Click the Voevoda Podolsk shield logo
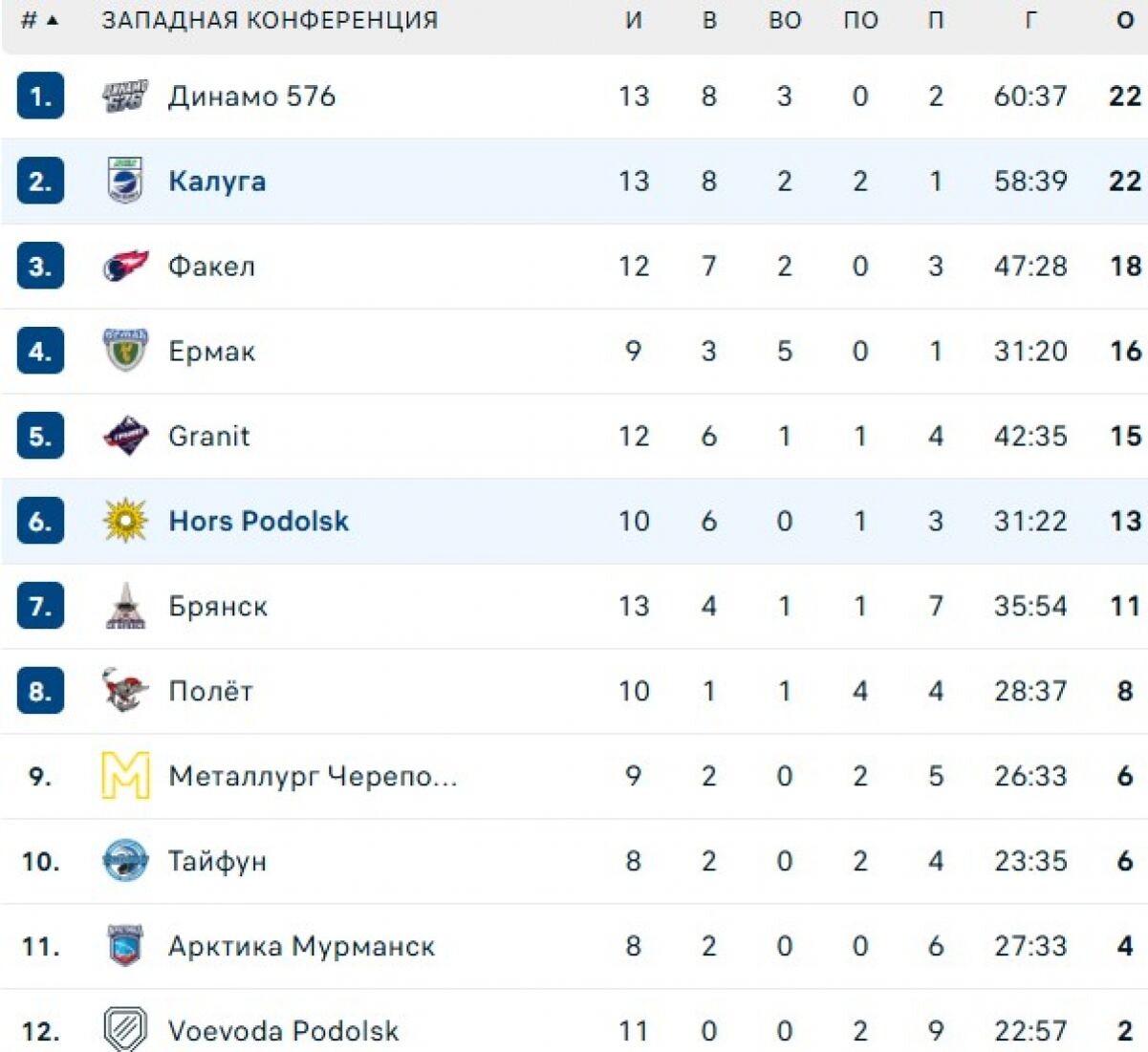The height and width of the screenshot is (1052, 1148). click(x=125, y=1030)
